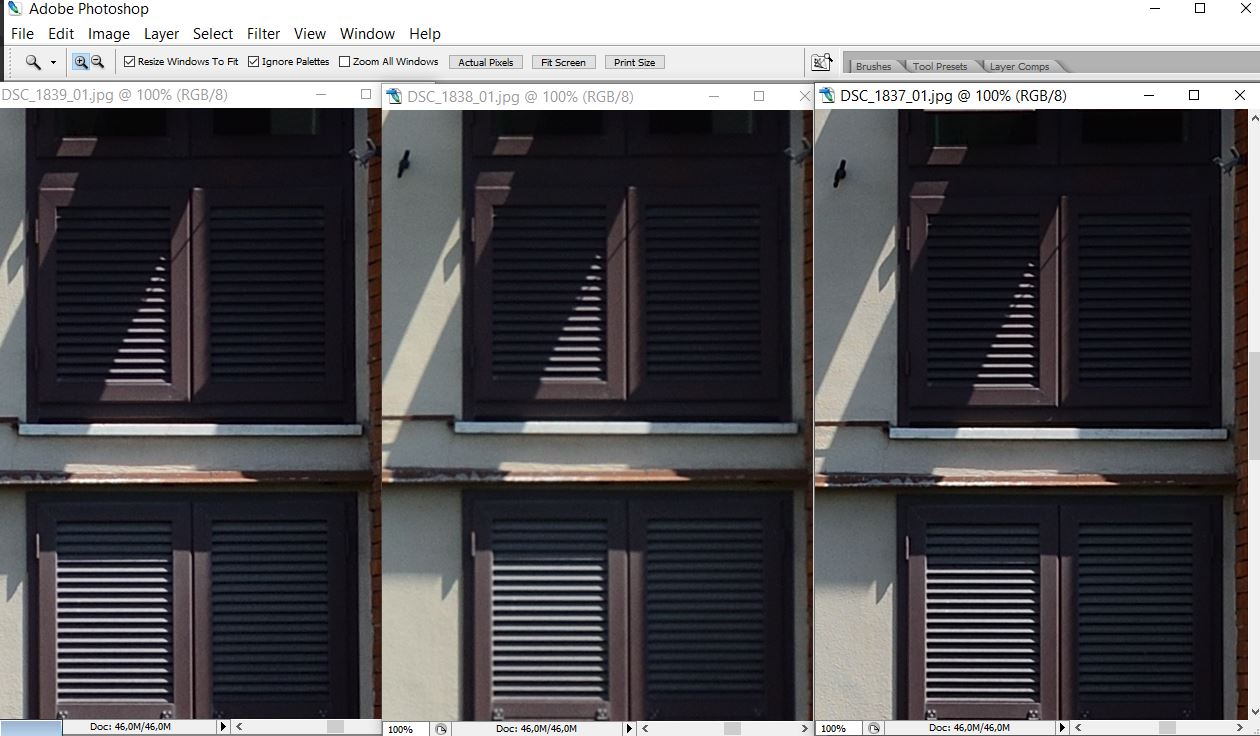Click left scroll arrow in DSC_1838_01.jpg window
1260x736 pixels.
point(645,729)
